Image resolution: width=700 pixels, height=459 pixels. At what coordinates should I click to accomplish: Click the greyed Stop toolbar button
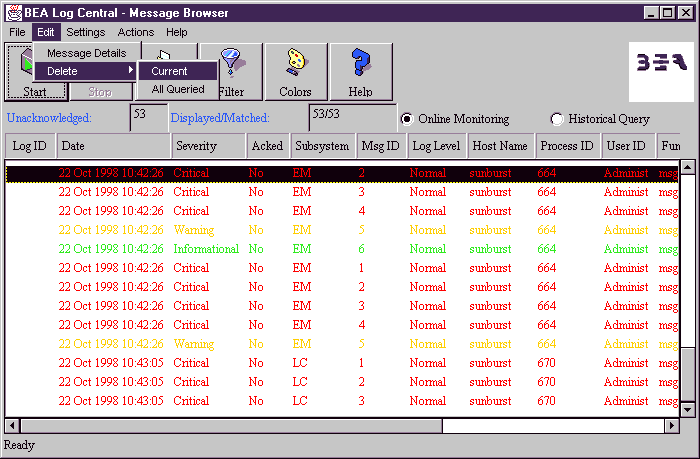coord(101,92)
